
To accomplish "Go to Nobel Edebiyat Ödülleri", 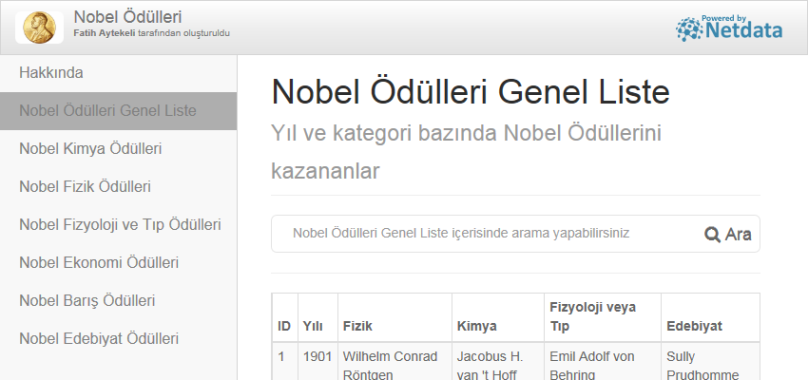I will click(x=119, y=339).
